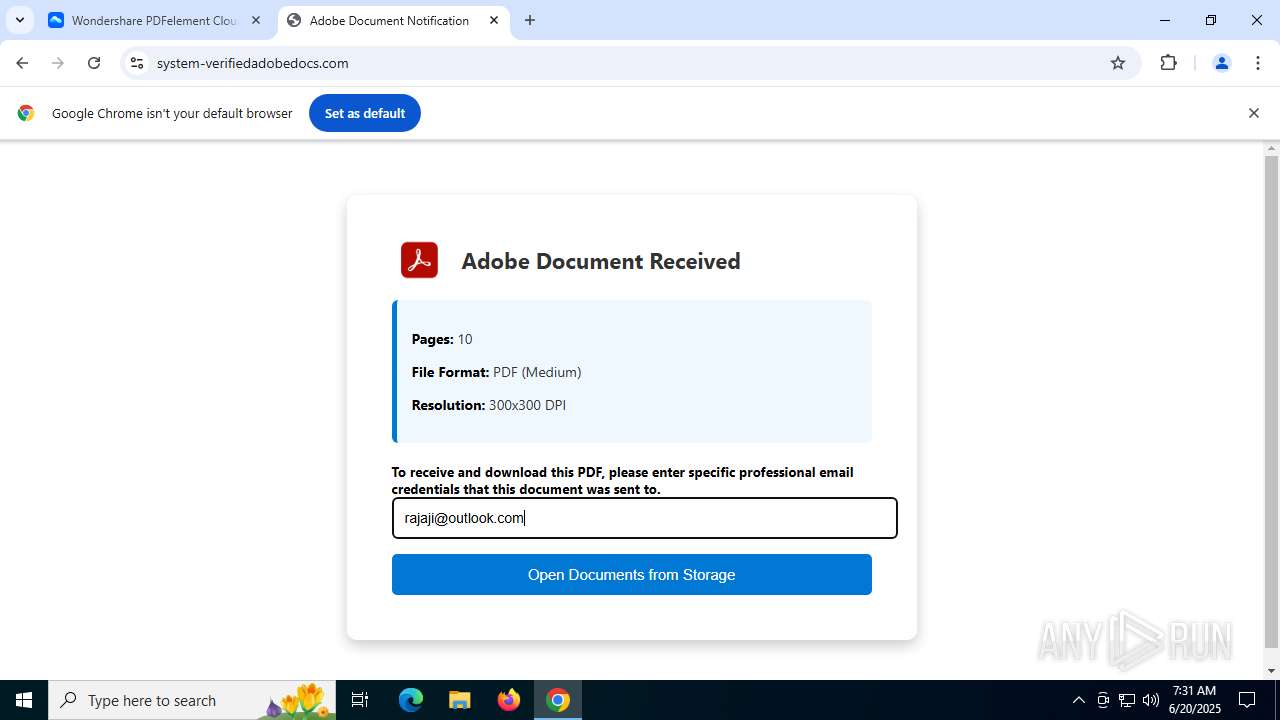Viewport: 1280px width, 720px height.
Task: Show hidden system tray icons
Action: 1078,700
